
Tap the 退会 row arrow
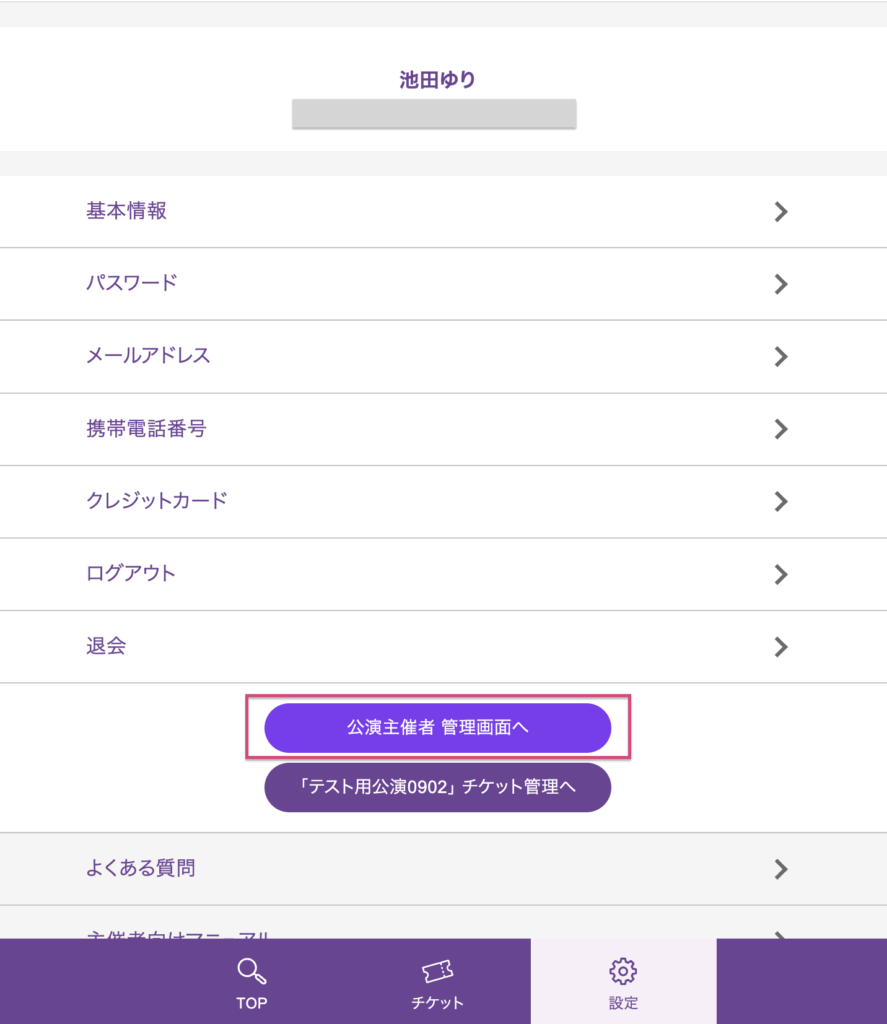coord(781,647)
